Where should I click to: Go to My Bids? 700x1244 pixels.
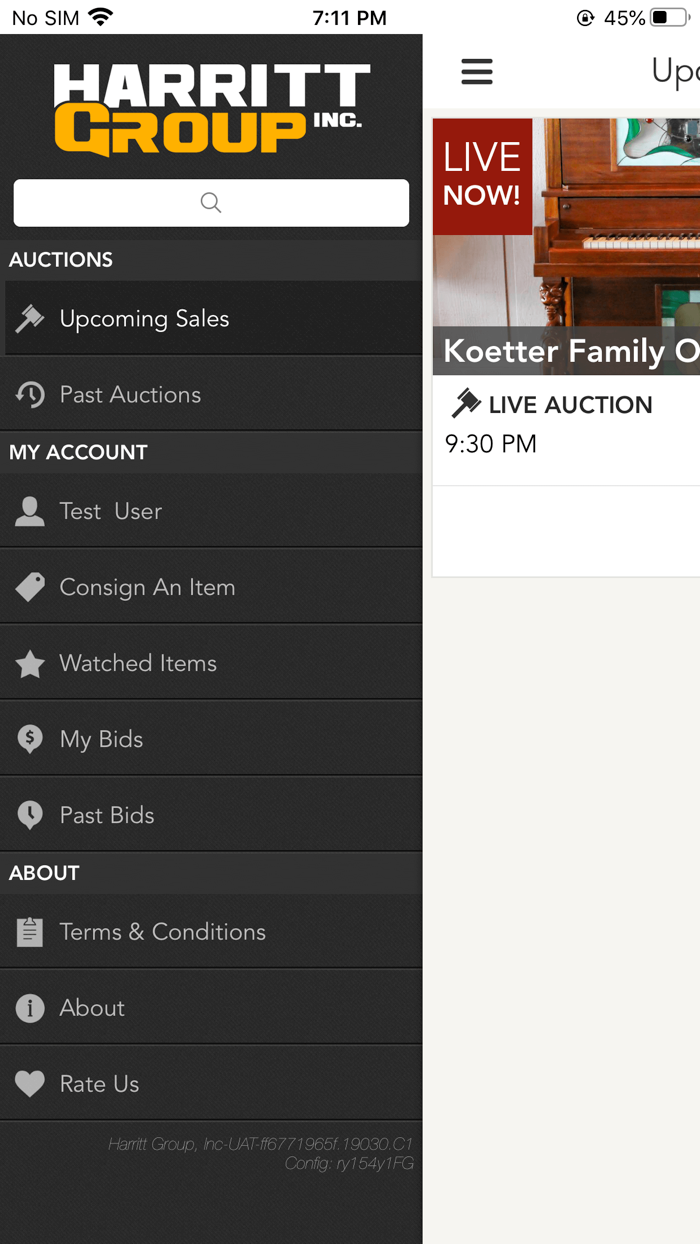point(101,739)
